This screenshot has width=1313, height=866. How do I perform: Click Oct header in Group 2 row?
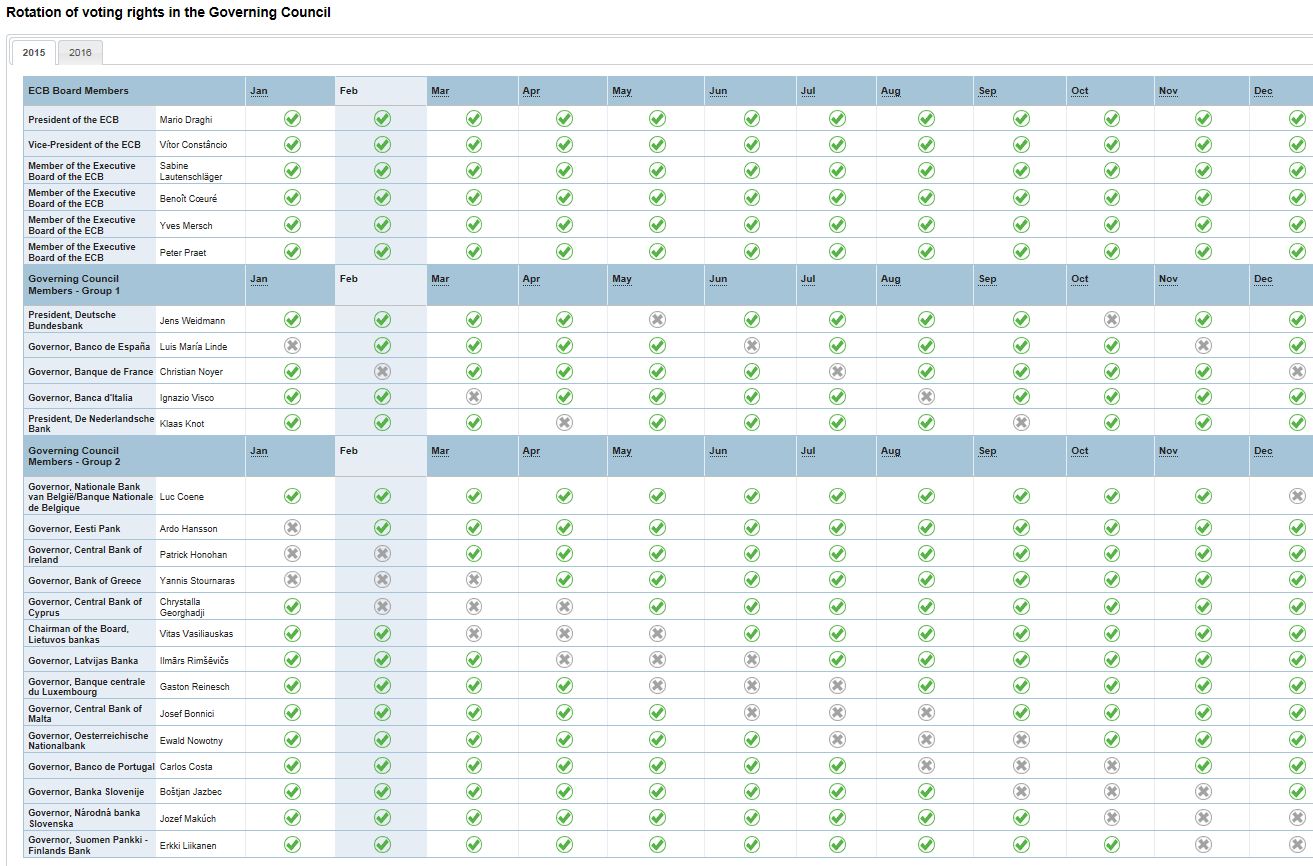(1080, 451)
